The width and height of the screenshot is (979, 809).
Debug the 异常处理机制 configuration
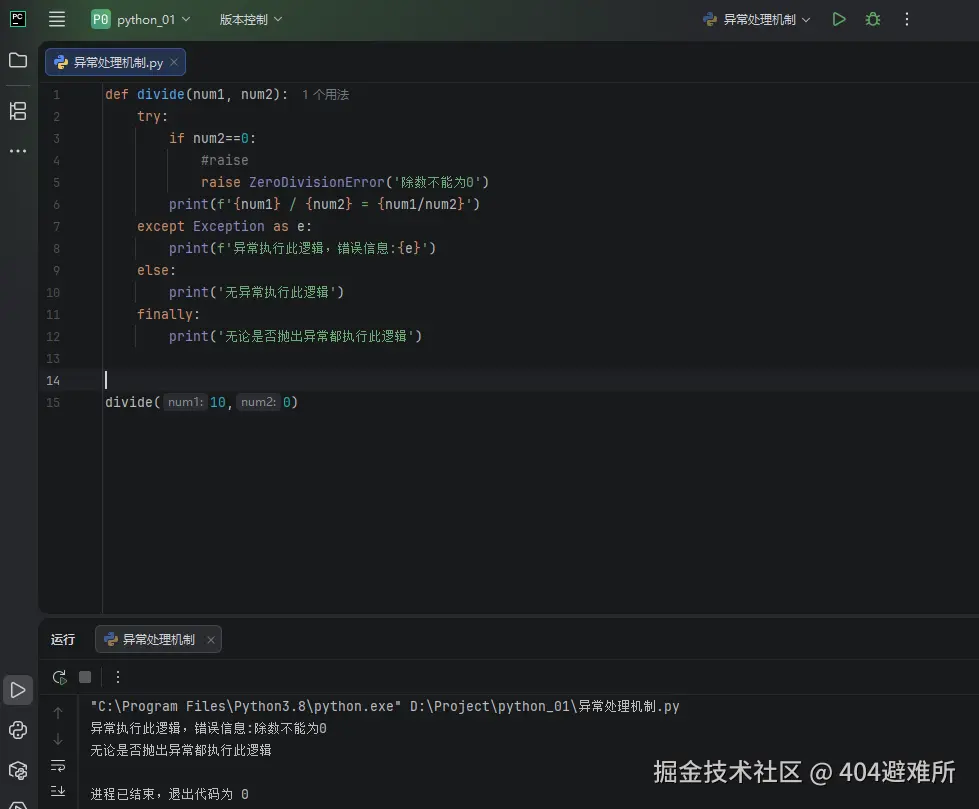click(873, 19)
